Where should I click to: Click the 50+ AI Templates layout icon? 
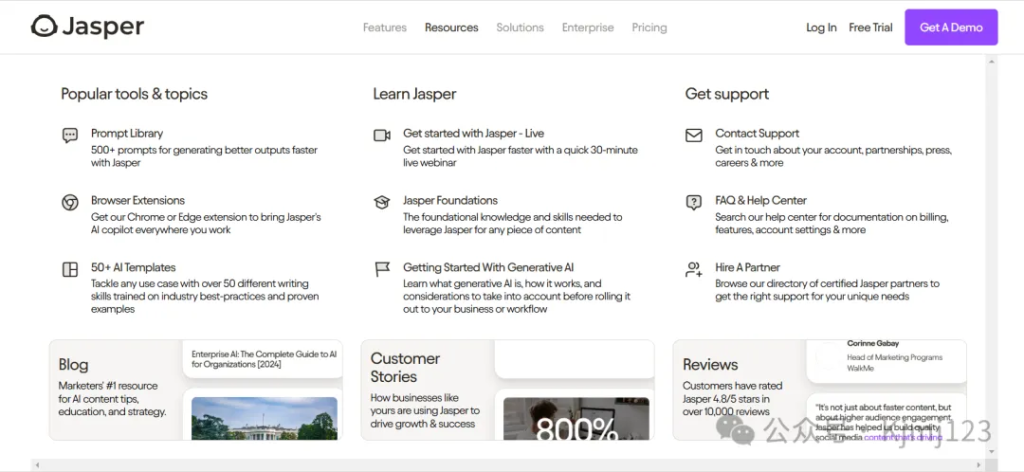[70, 269]
